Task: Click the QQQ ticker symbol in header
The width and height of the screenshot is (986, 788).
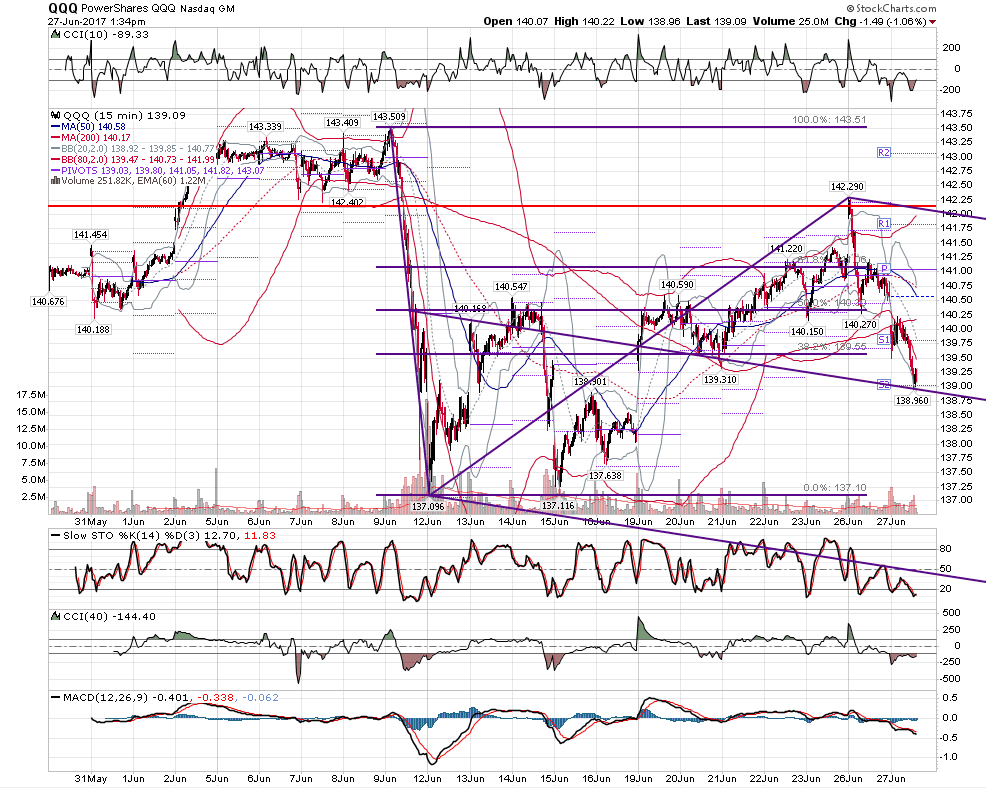Action: pos(63,8)
